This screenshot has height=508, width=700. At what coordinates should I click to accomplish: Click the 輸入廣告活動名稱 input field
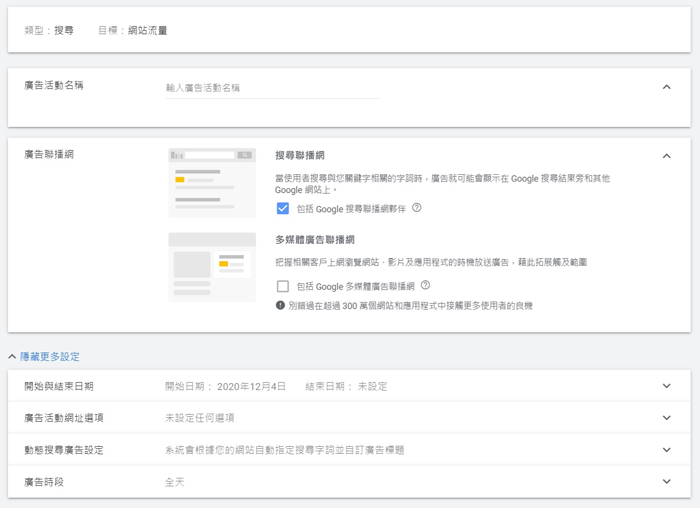pos(271,88)
